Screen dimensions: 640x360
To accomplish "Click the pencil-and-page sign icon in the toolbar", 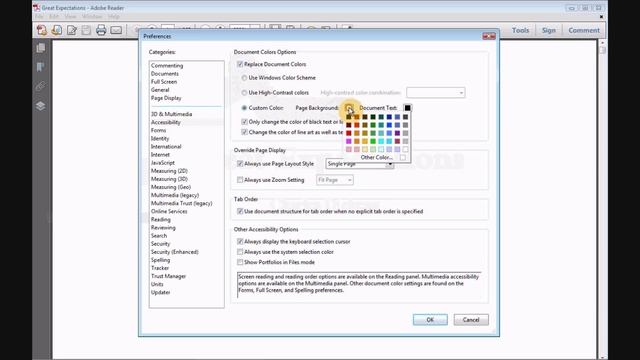I will pyautogui.click(x=72, y=30).
